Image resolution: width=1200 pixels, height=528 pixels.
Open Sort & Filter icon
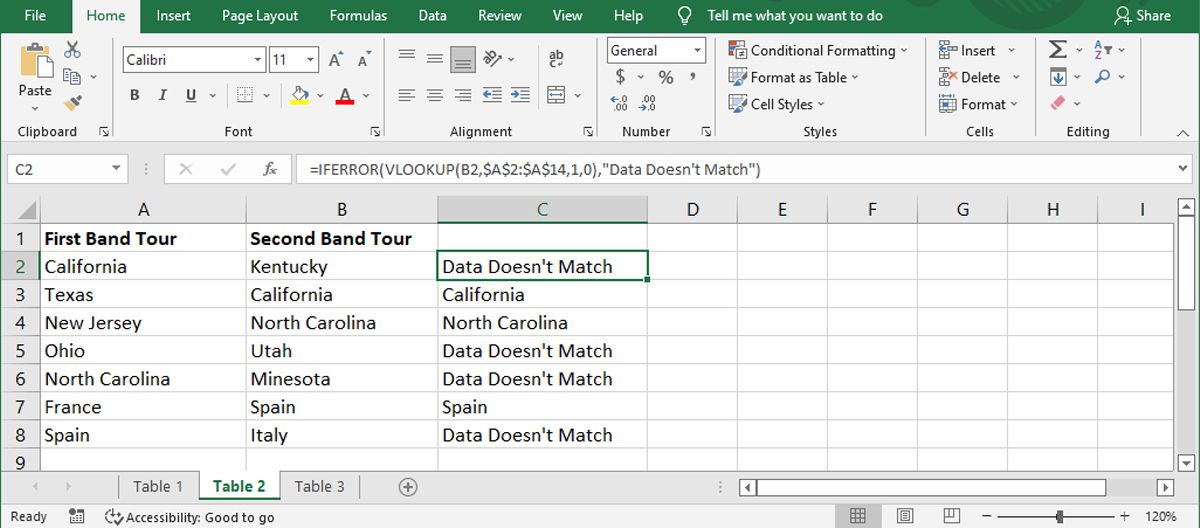pos(1103,50)
